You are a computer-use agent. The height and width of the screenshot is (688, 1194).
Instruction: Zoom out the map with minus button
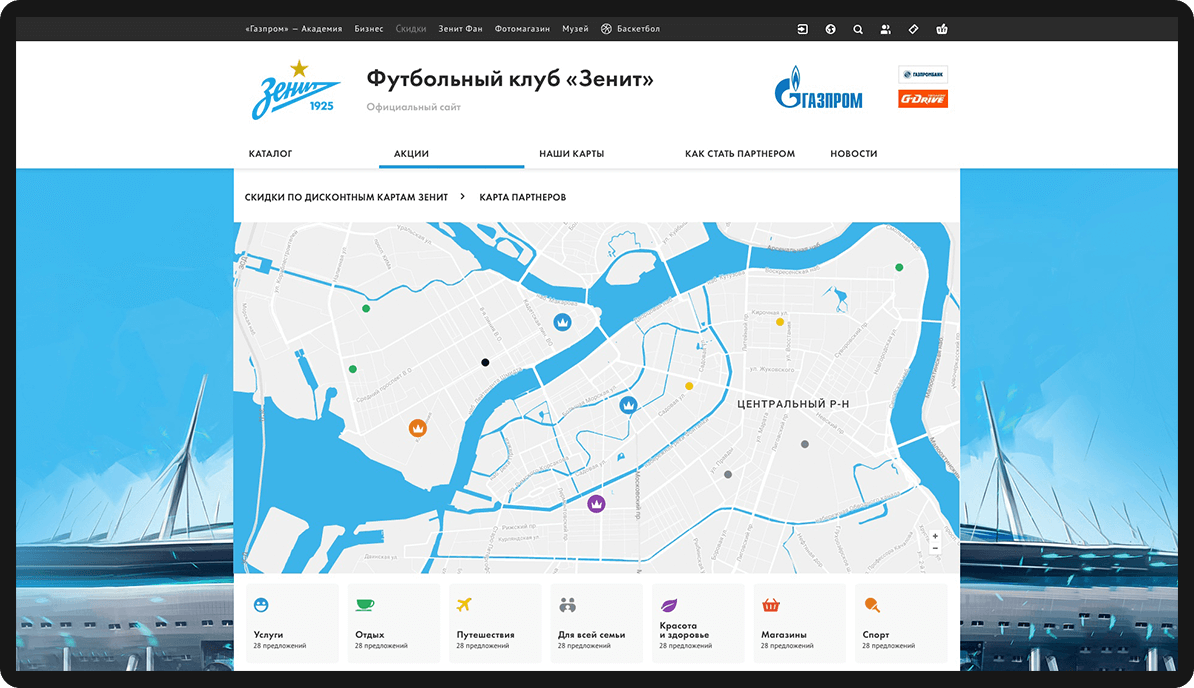coord(935,548)
